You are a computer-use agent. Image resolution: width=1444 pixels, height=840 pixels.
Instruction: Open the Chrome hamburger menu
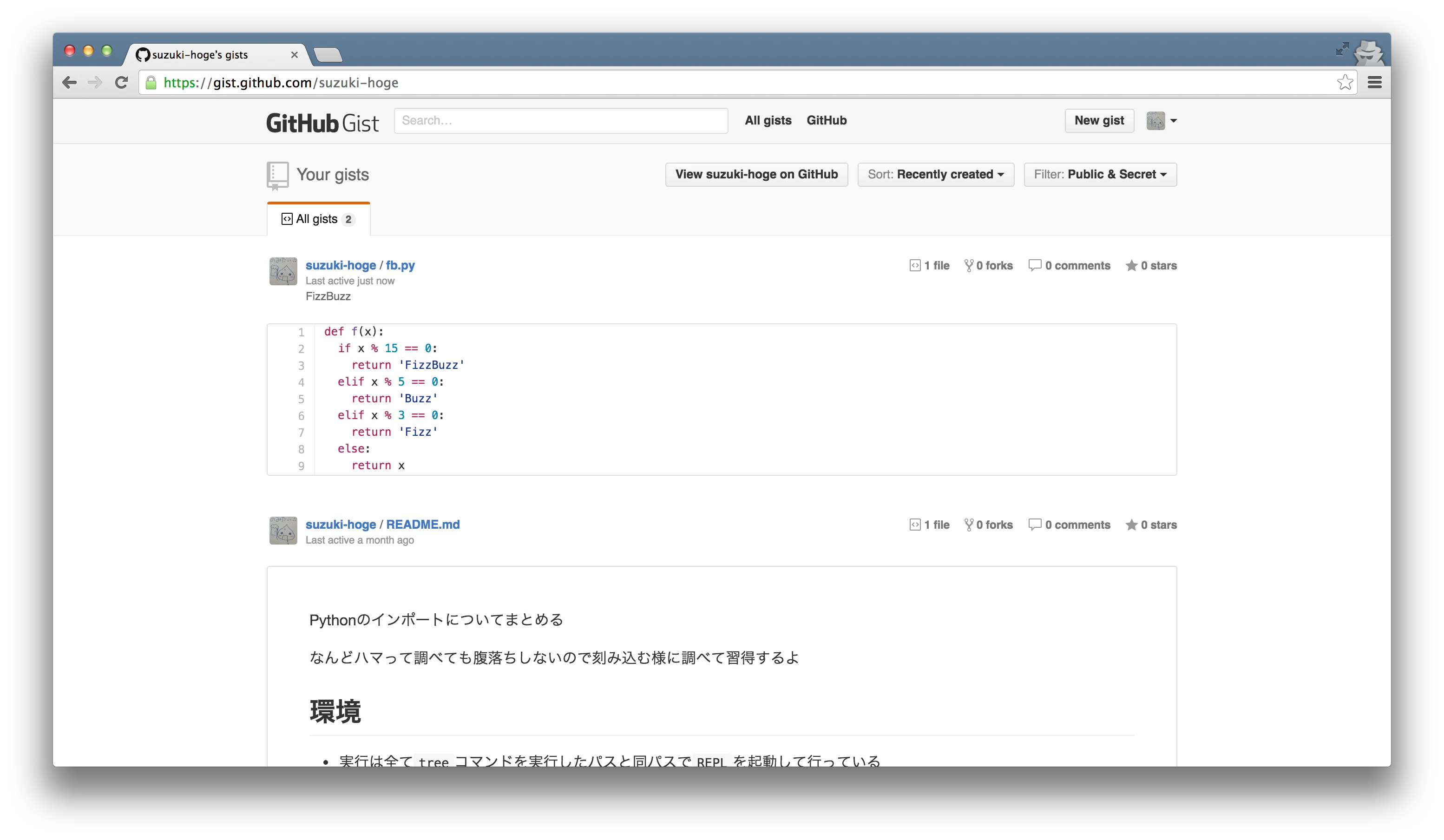click(1375, 82)
